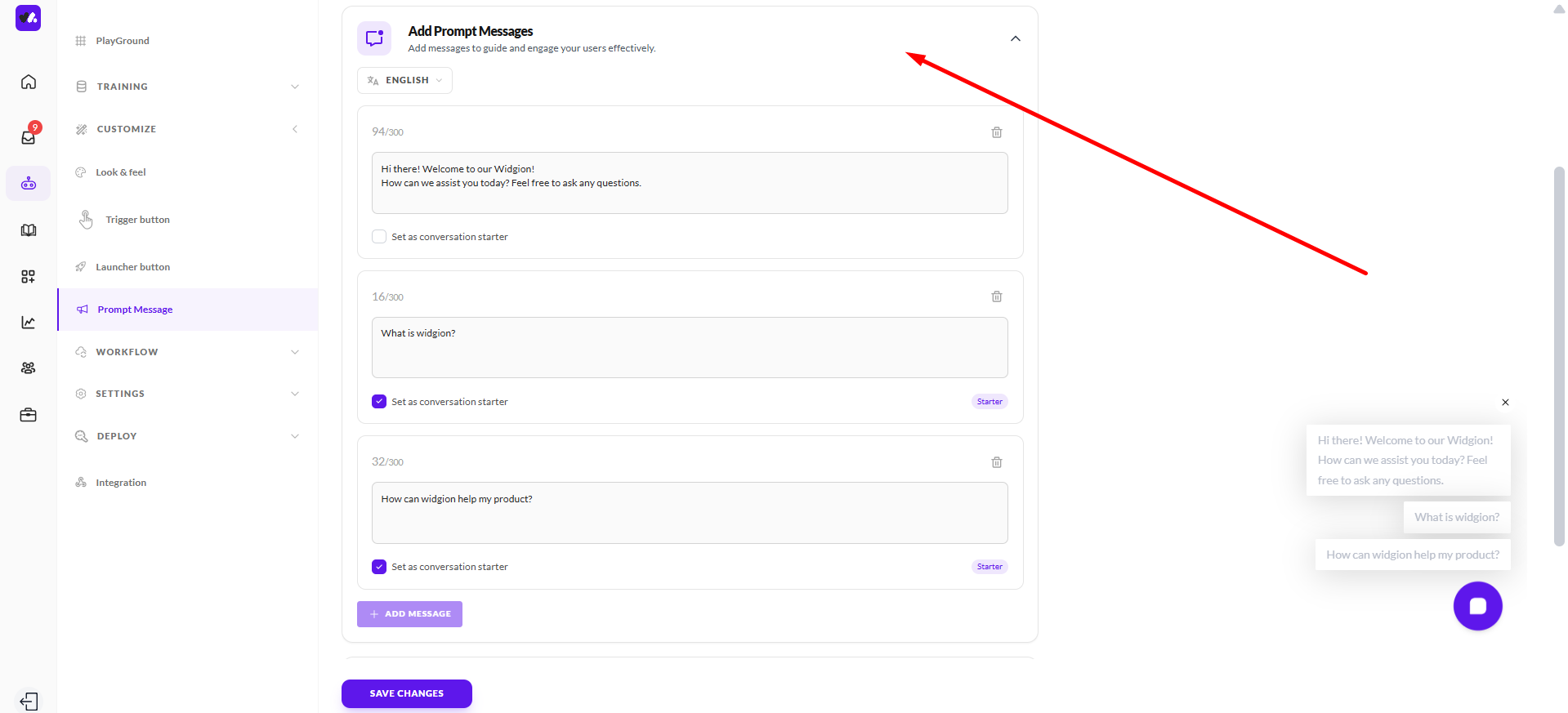
Task: Expand the Training sidebar section
Action: pos(188,87)
